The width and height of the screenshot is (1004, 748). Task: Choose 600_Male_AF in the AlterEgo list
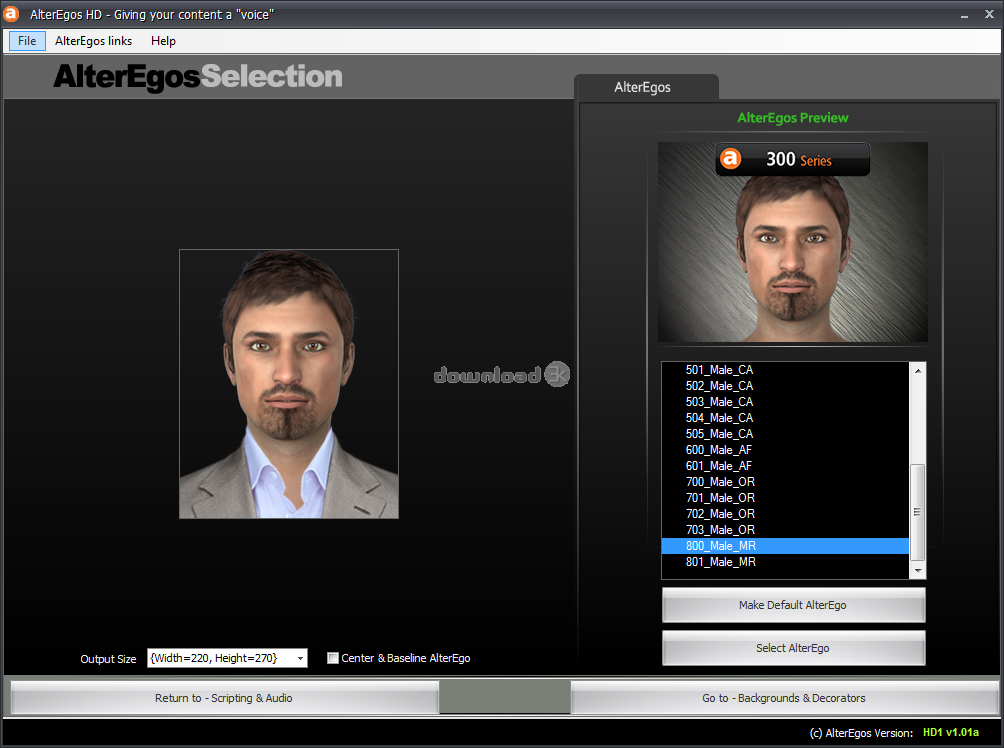[x=719, y=450]
